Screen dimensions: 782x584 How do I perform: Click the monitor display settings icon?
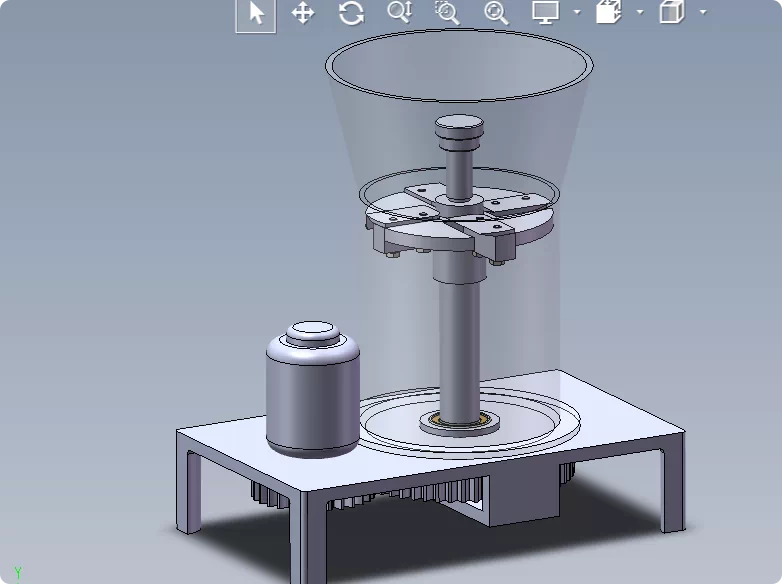click(x=545, y=12)
